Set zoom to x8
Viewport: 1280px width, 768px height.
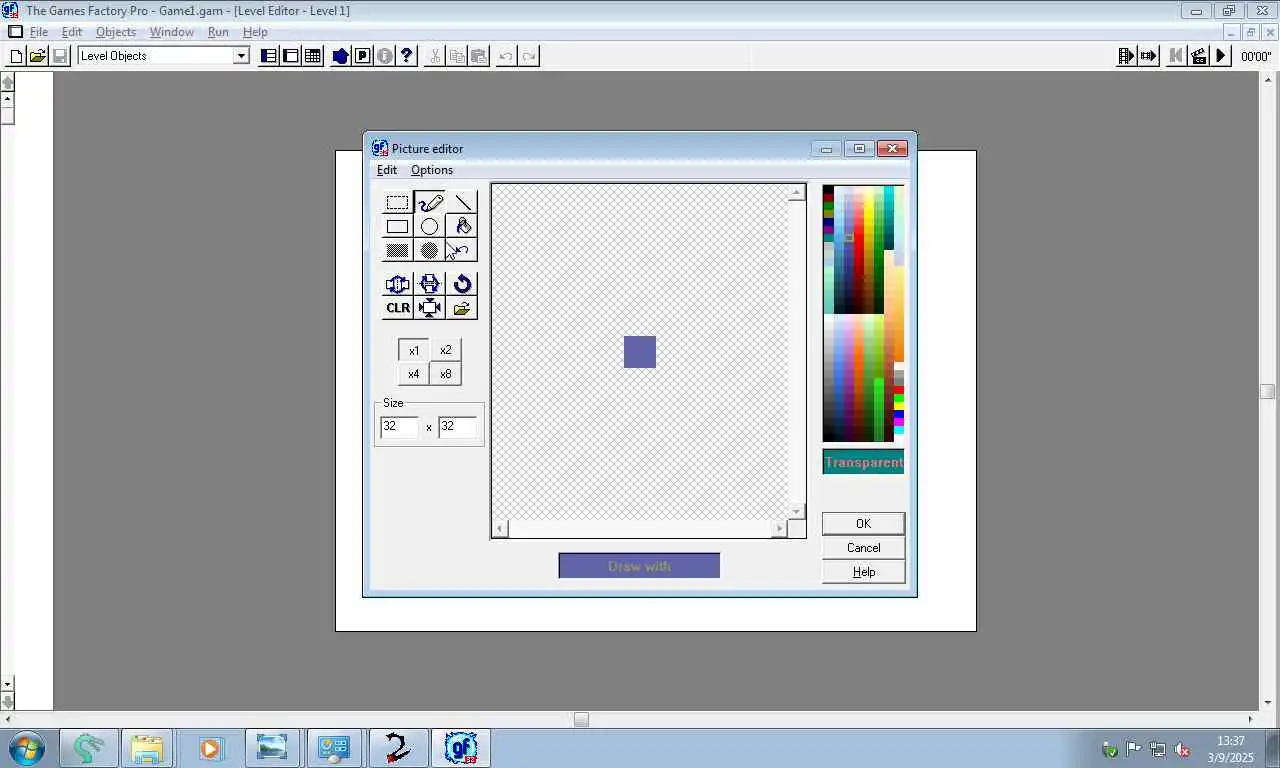click(x=445, y=374)
